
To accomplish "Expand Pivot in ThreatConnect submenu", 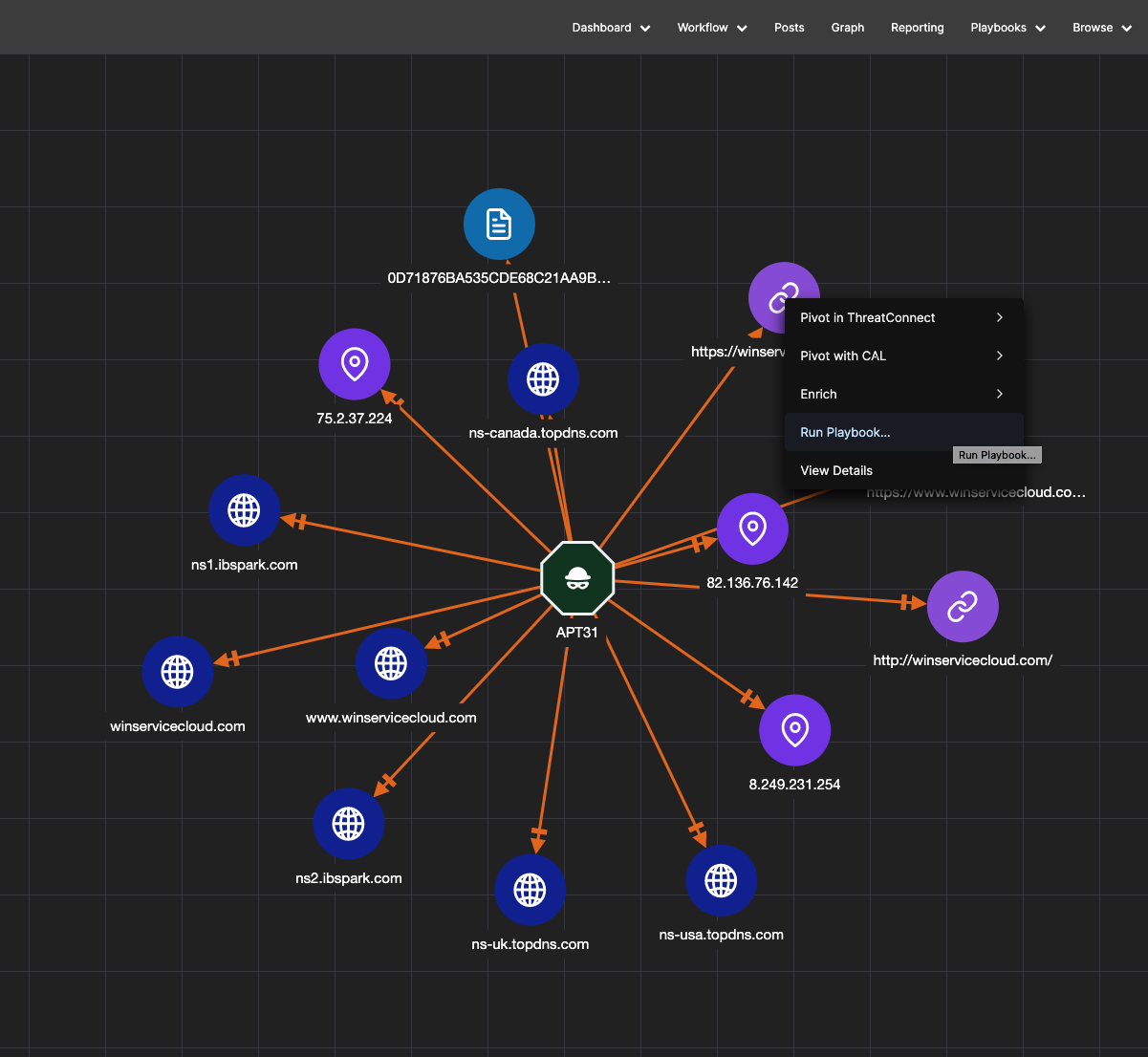I will [903, 317].
